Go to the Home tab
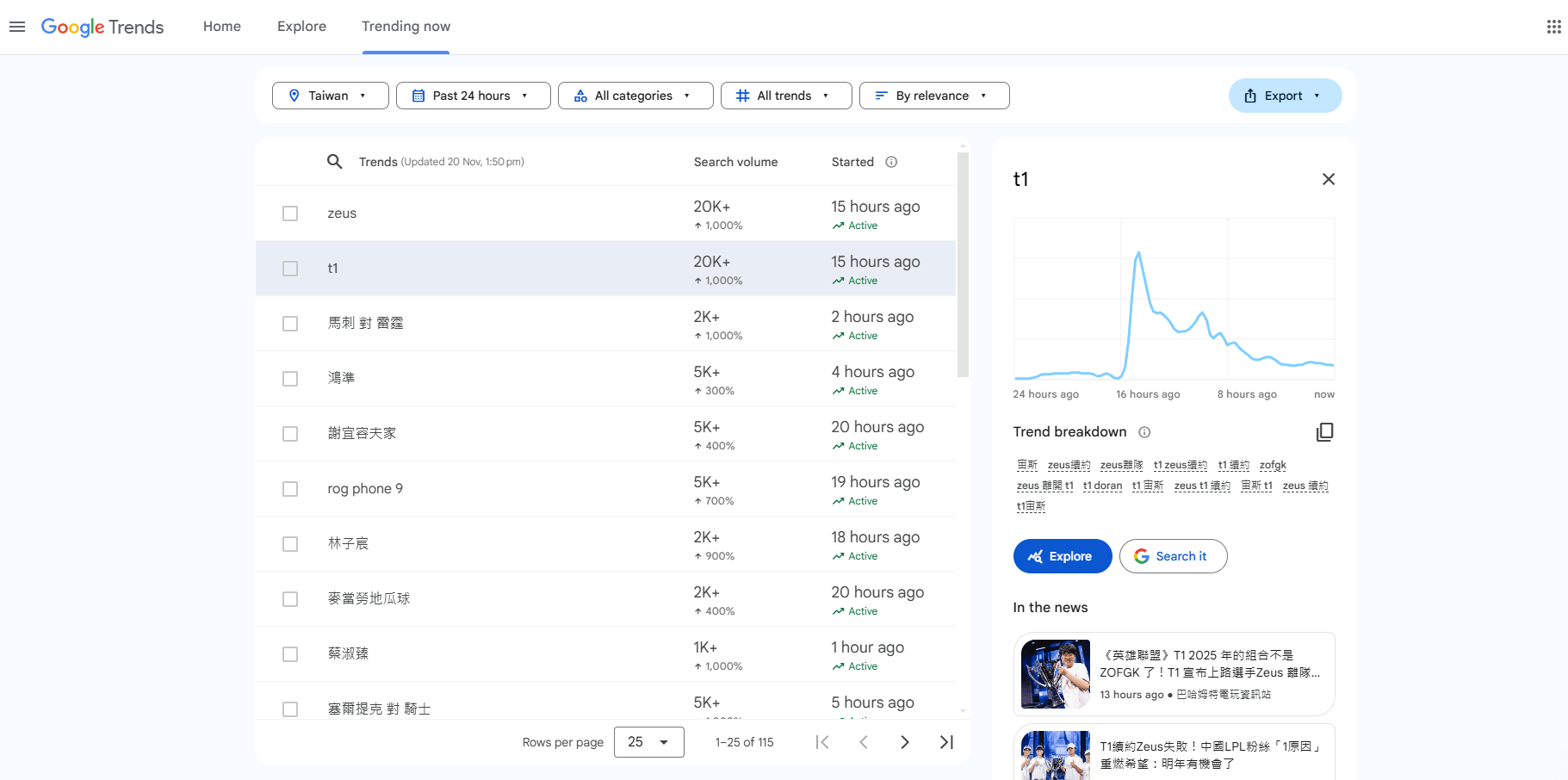The width and height of the screenshot is (1568, 780). (x=222, y=27)
